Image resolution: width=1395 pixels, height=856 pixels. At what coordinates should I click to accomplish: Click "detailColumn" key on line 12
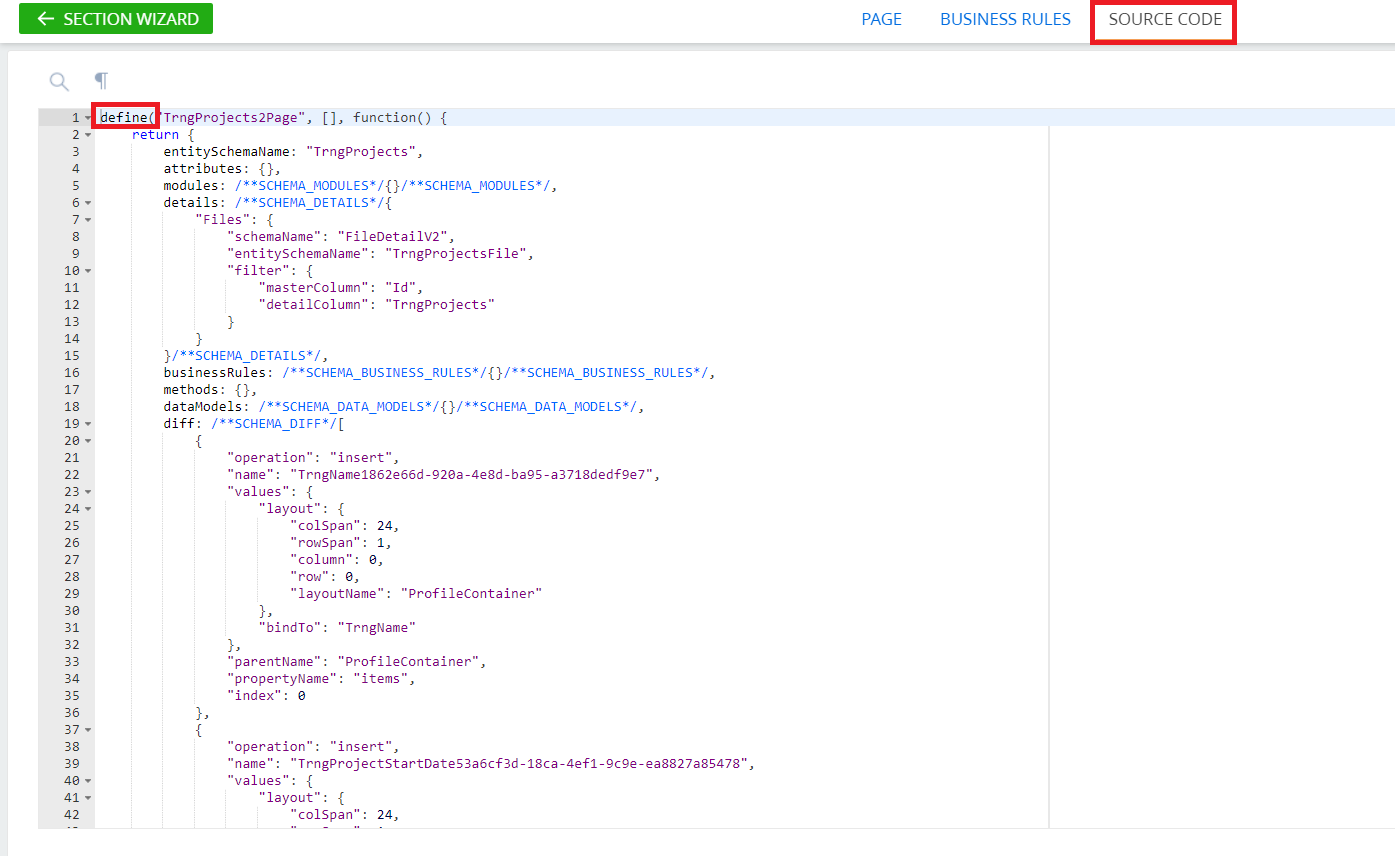tap(314, 305)
